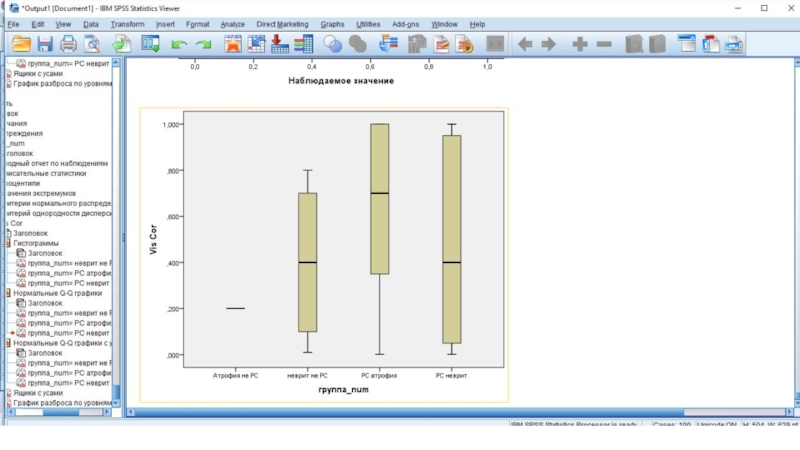Click the Demote right-arrow toolbar icon
Image resolution: width=800 pixels, height=450 pixels.
(x=548, y=44)
